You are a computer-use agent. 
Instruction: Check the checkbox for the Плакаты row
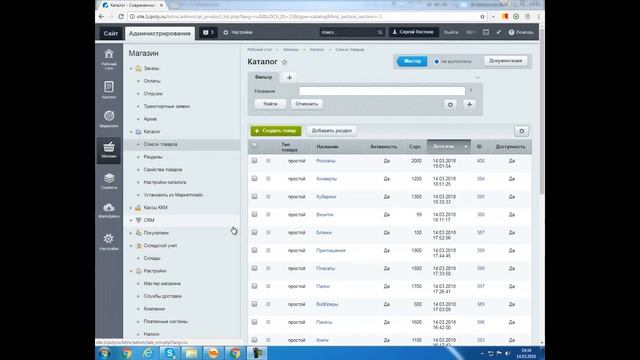coord(254,268)
